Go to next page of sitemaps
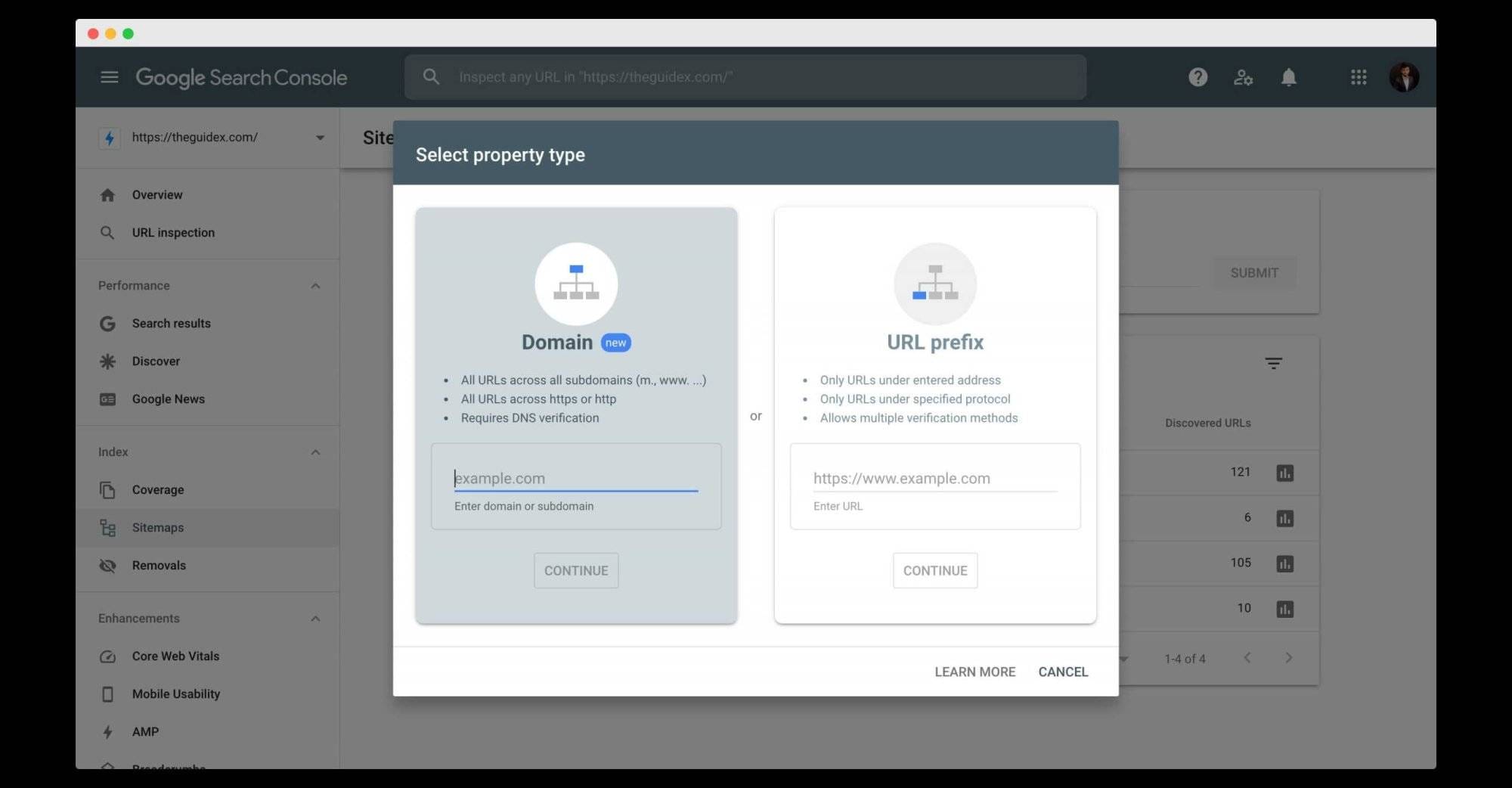1512x788 pixels. pos(1289,658)
